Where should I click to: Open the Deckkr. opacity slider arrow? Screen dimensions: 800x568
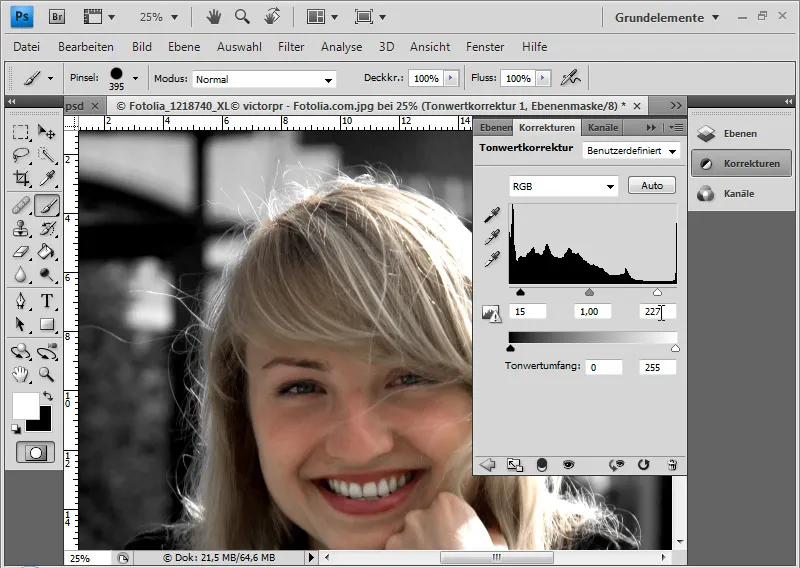(x=451, y=78)
